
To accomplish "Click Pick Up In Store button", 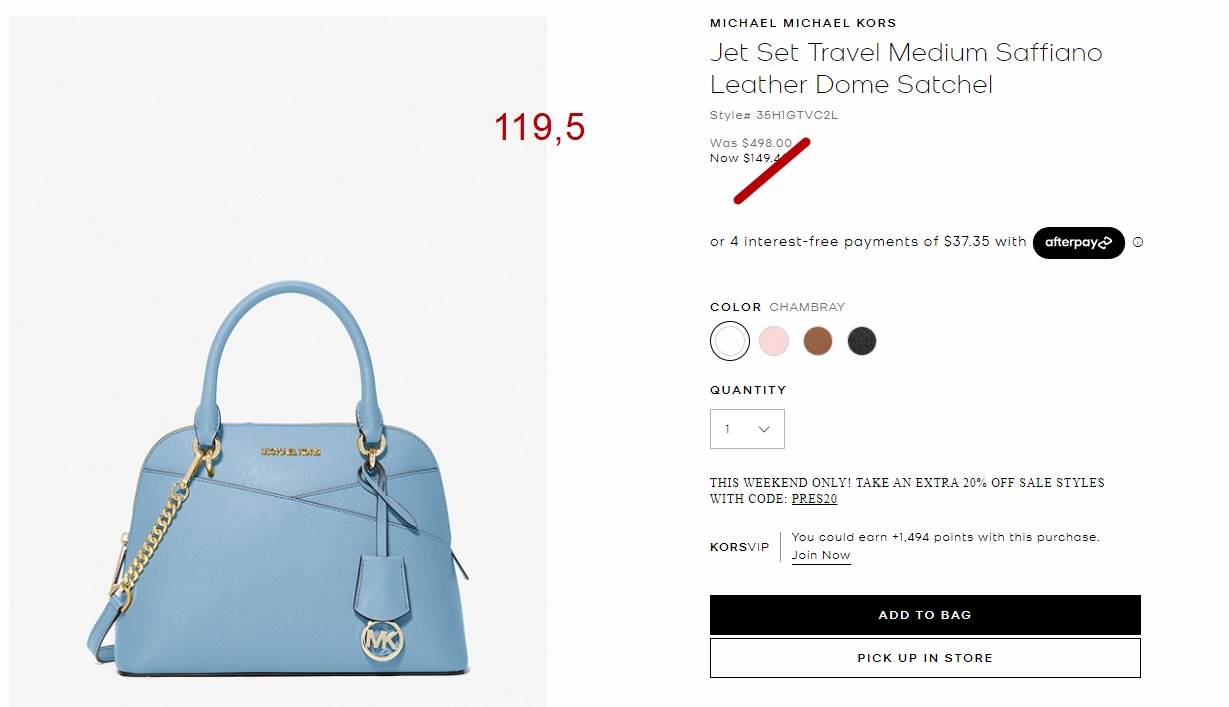I will [925, 658].
